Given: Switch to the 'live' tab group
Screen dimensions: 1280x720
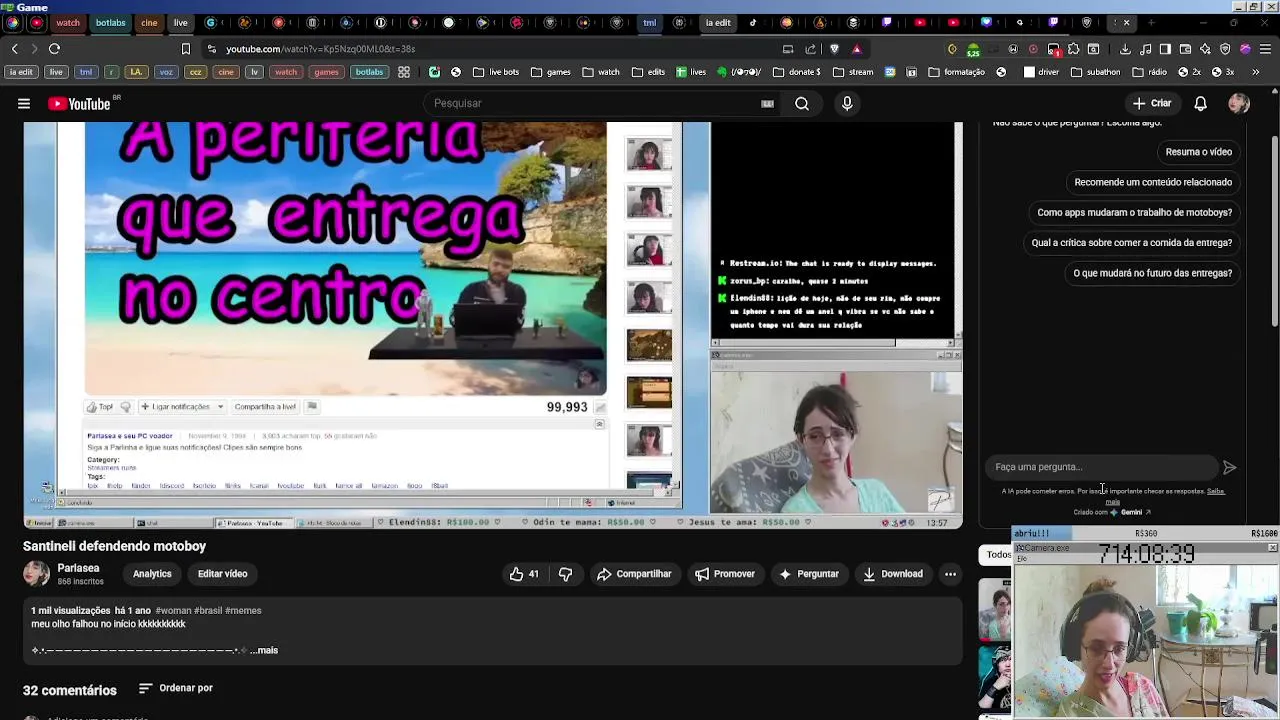Looking at the screenshot, I should (180, 22).
